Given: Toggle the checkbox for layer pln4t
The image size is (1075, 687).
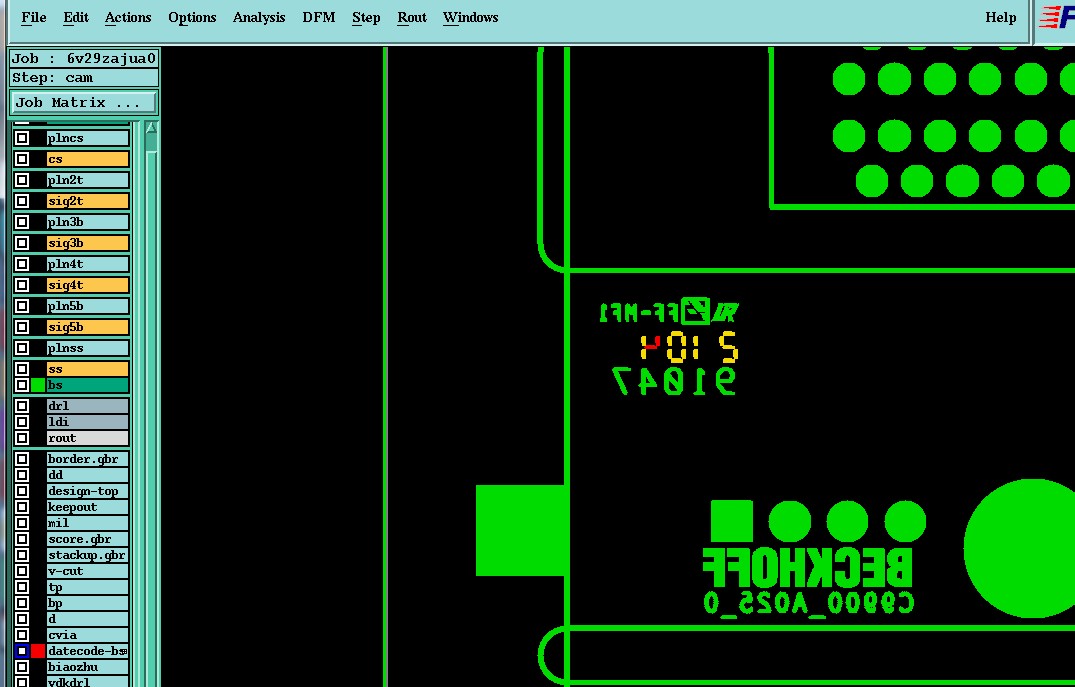Looking at the screenshot, I should click(22, 264).
